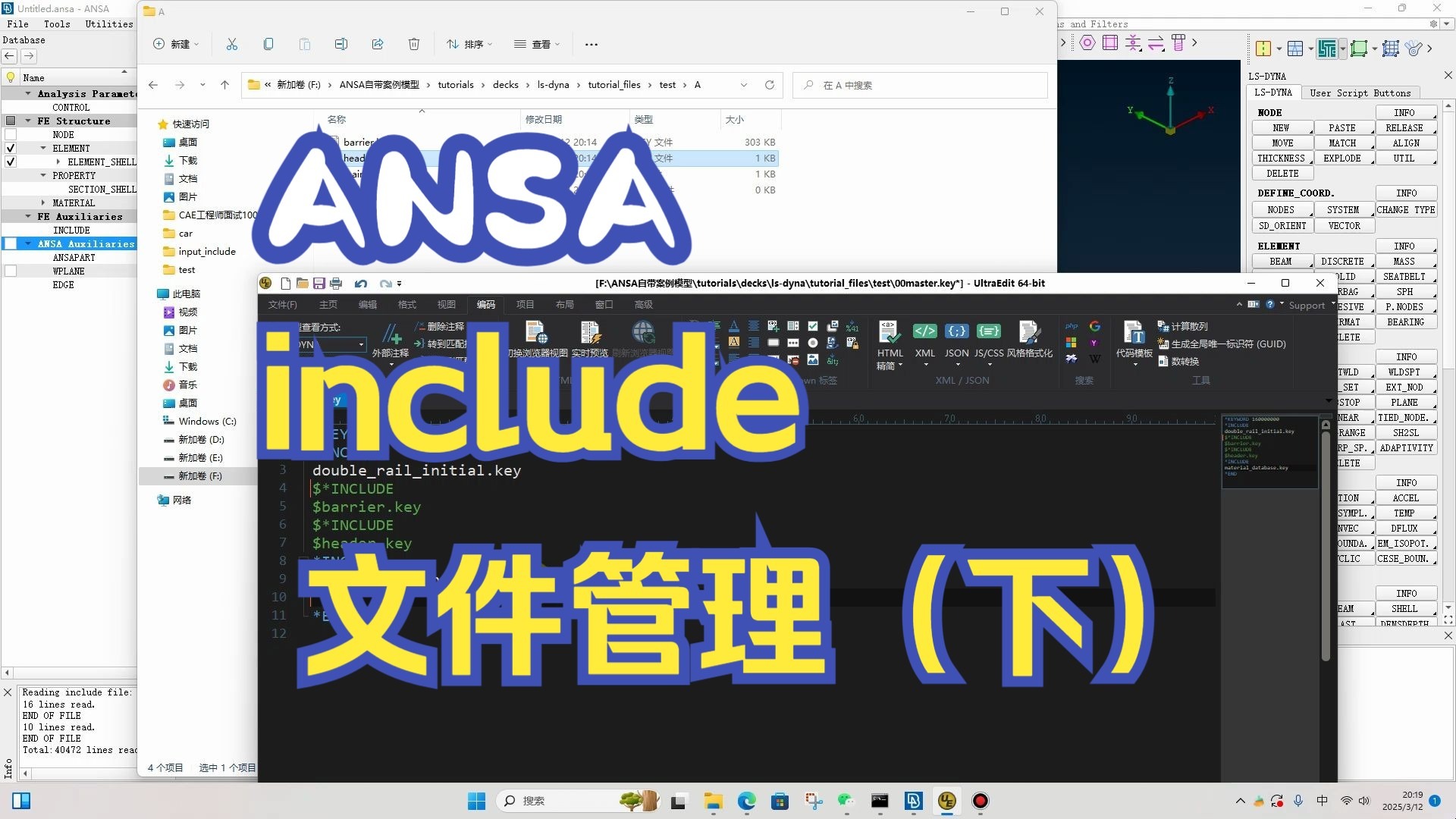Click the real-time preview (实时预览) icon
This screenshot has width=1456, height=819.
click(590, 334)
